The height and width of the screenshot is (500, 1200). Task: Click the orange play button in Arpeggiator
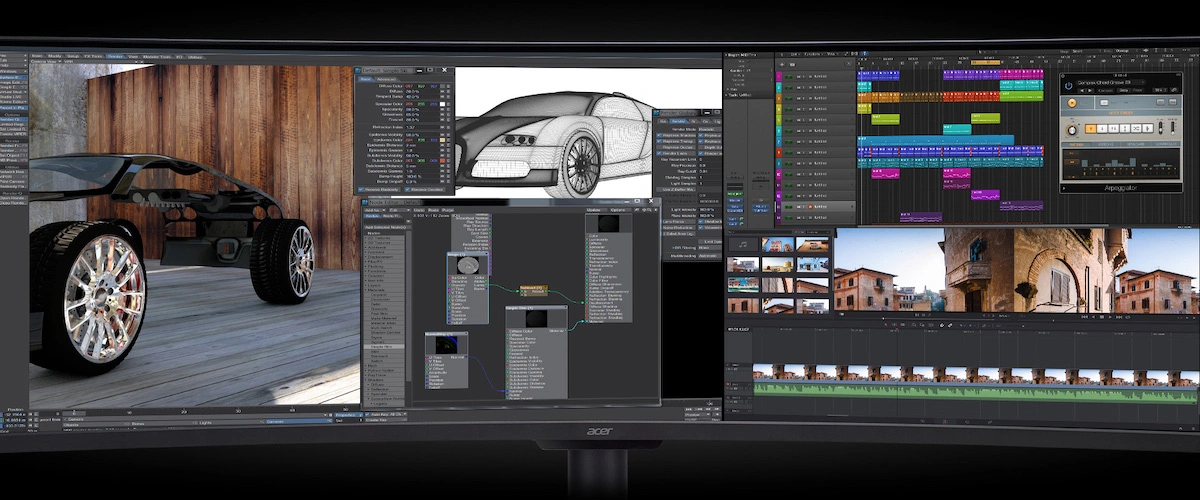coord(1072,103)
